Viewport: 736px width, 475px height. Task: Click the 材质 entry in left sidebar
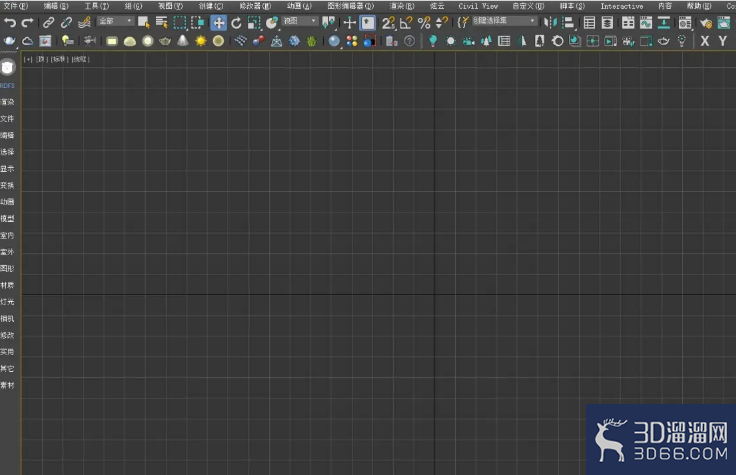tap(8, 285)
